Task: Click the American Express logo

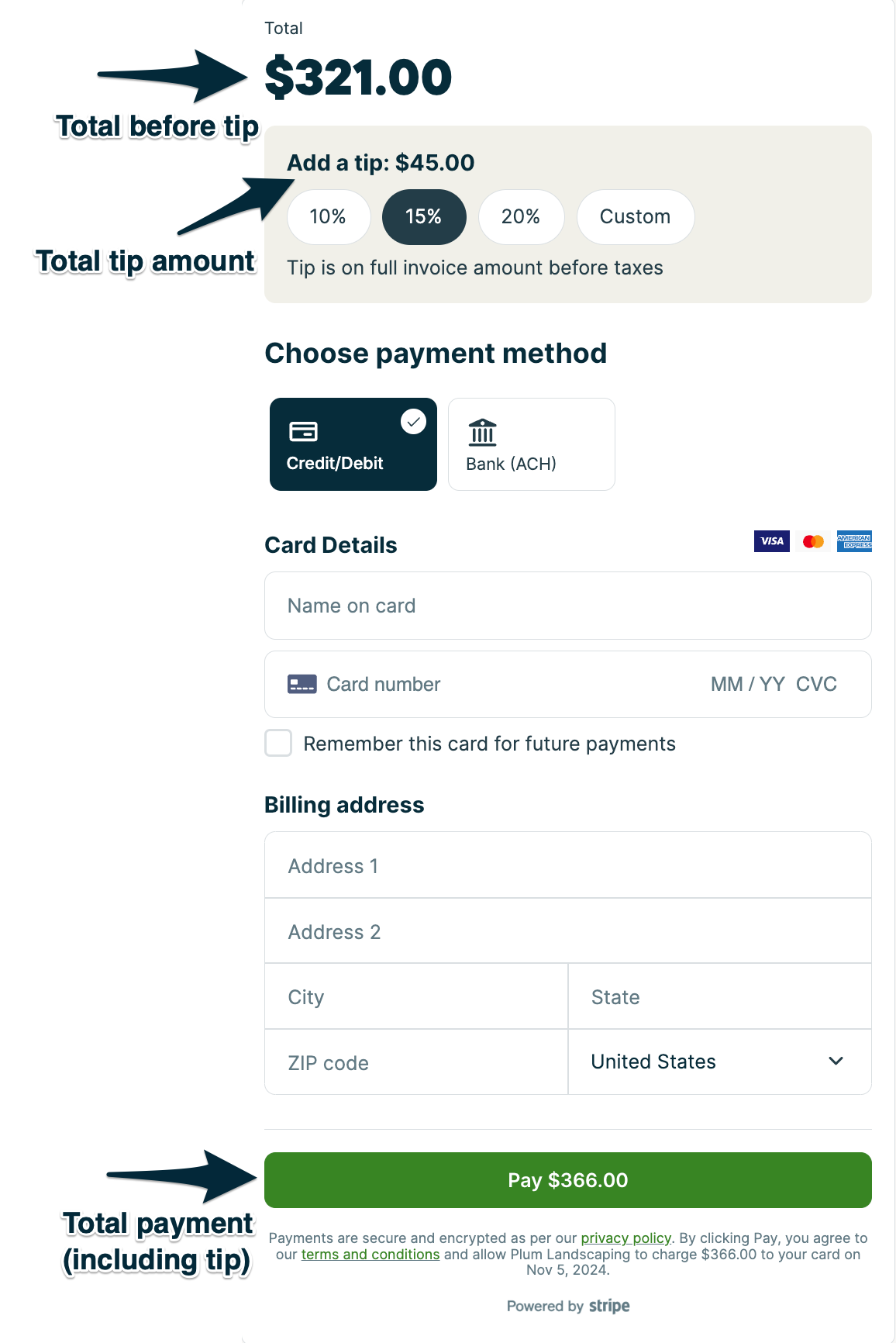Action: (x=854, y=541)
